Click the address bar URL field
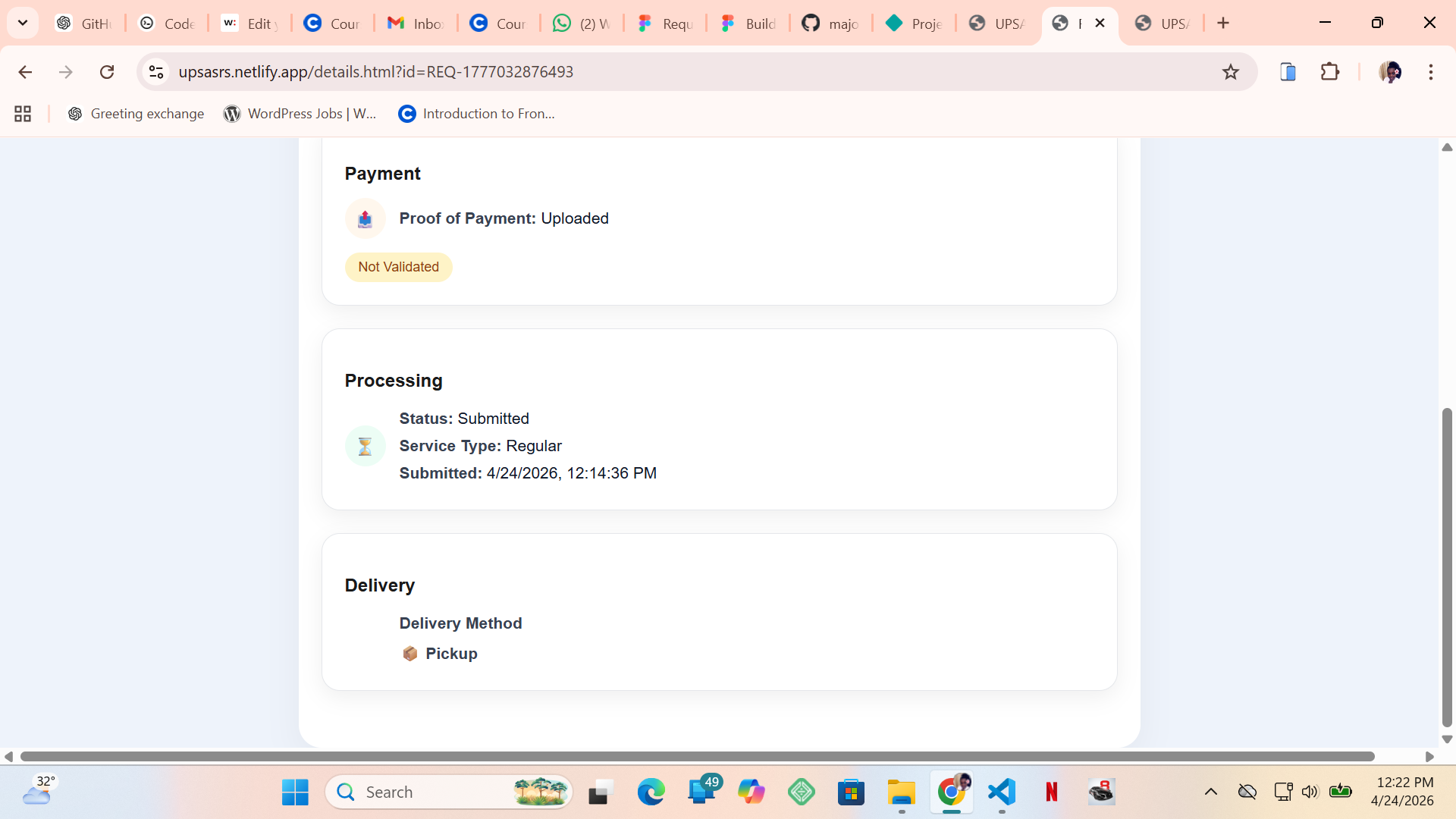 [x=682, y=72]
